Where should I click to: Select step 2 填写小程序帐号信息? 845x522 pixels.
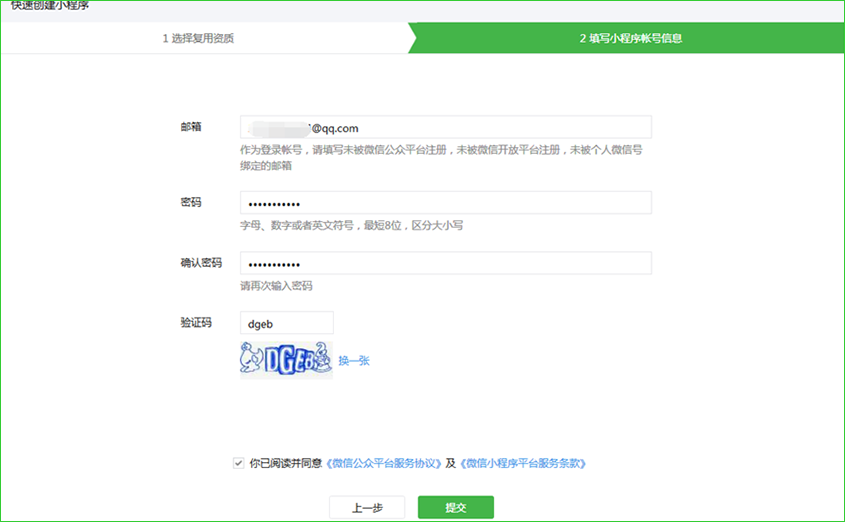[630, 39]
